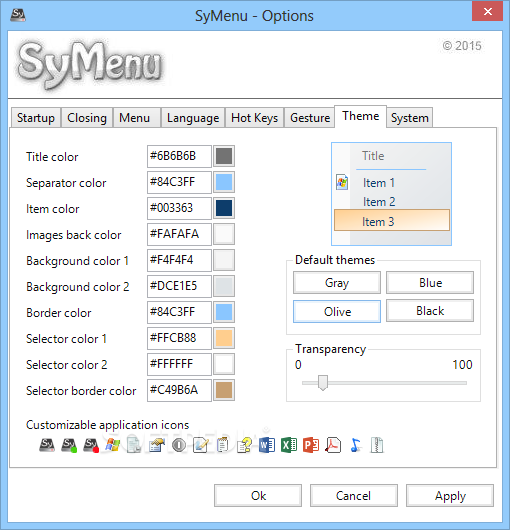Image resolution: width=510 pixels, height=530 pixels.
Task: Click the Background color 1 swatch
Action: pos(224,260)
